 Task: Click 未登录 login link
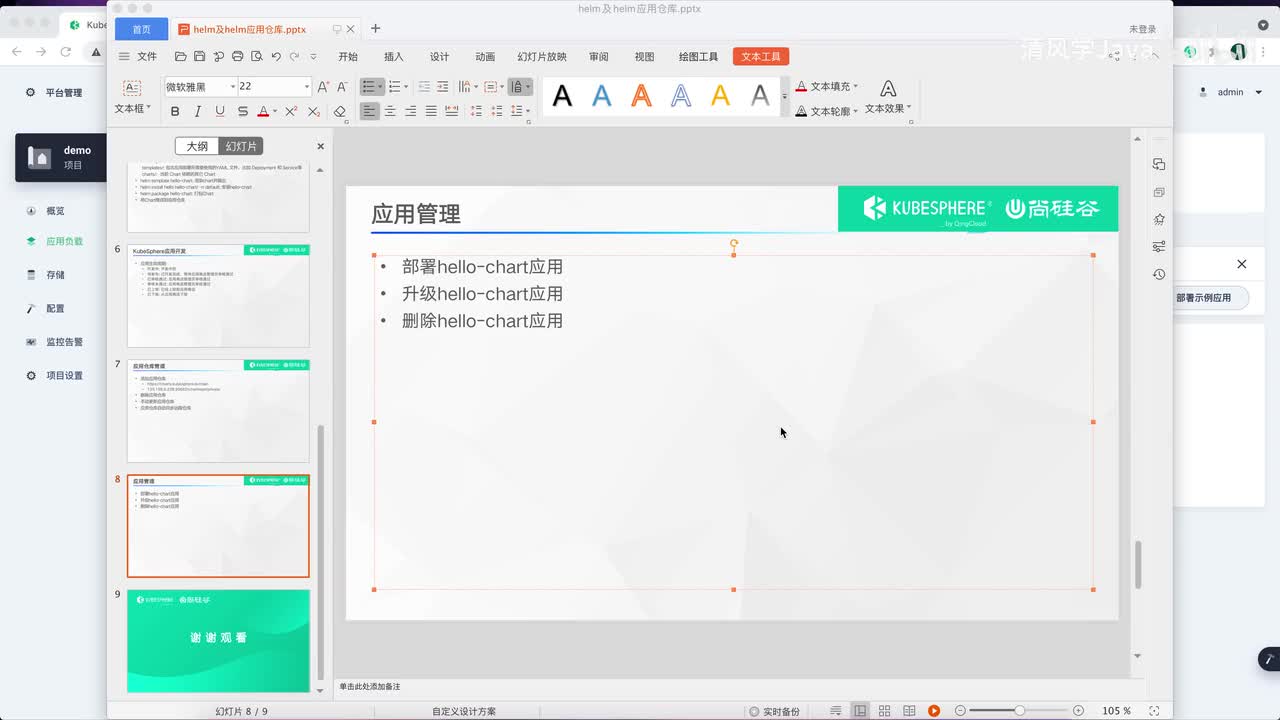click(1143, 30)
